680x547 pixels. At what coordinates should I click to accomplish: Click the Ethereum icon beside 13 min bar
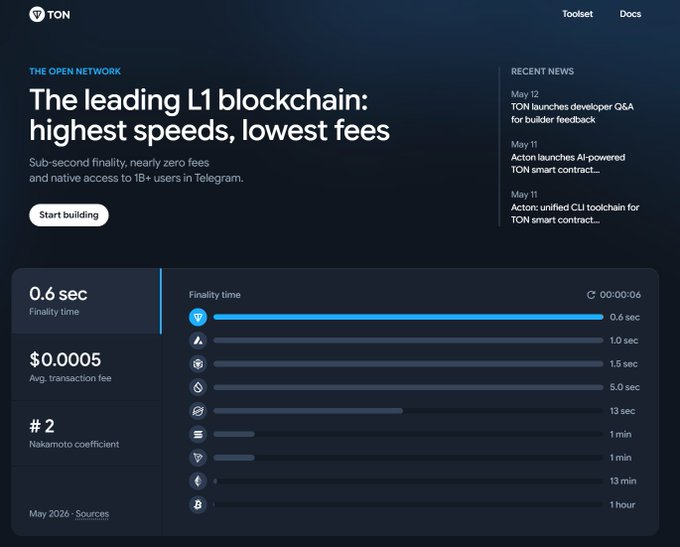tap(198, 481)
